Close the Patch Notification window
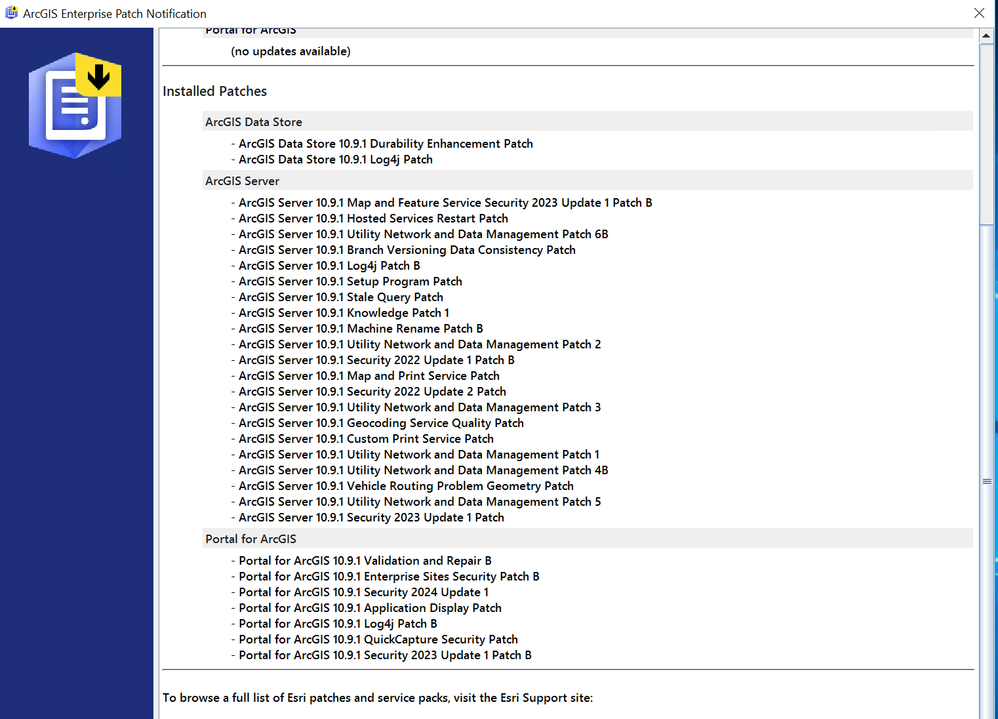This screenshot has height=719, width=998. 979,13
